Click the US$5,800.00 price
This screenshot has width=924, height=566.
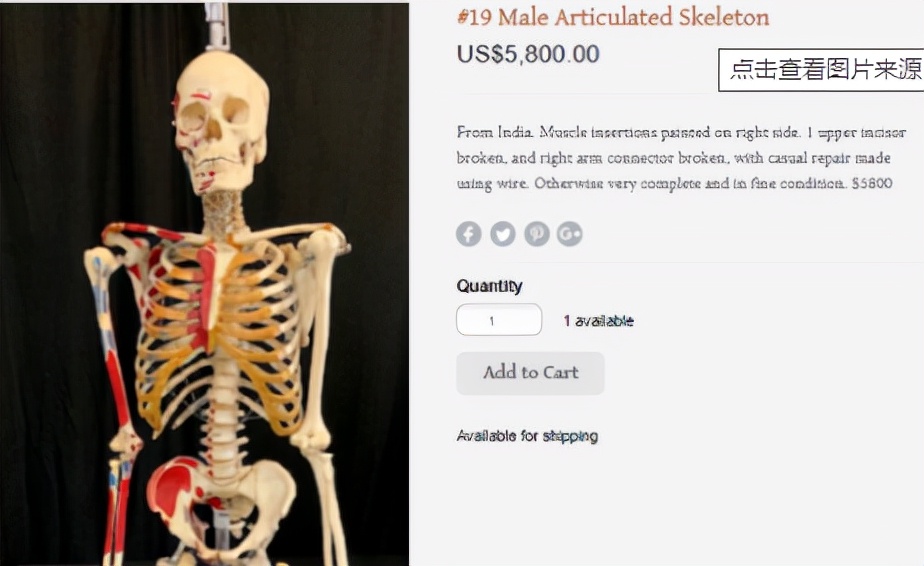(528, 54)
